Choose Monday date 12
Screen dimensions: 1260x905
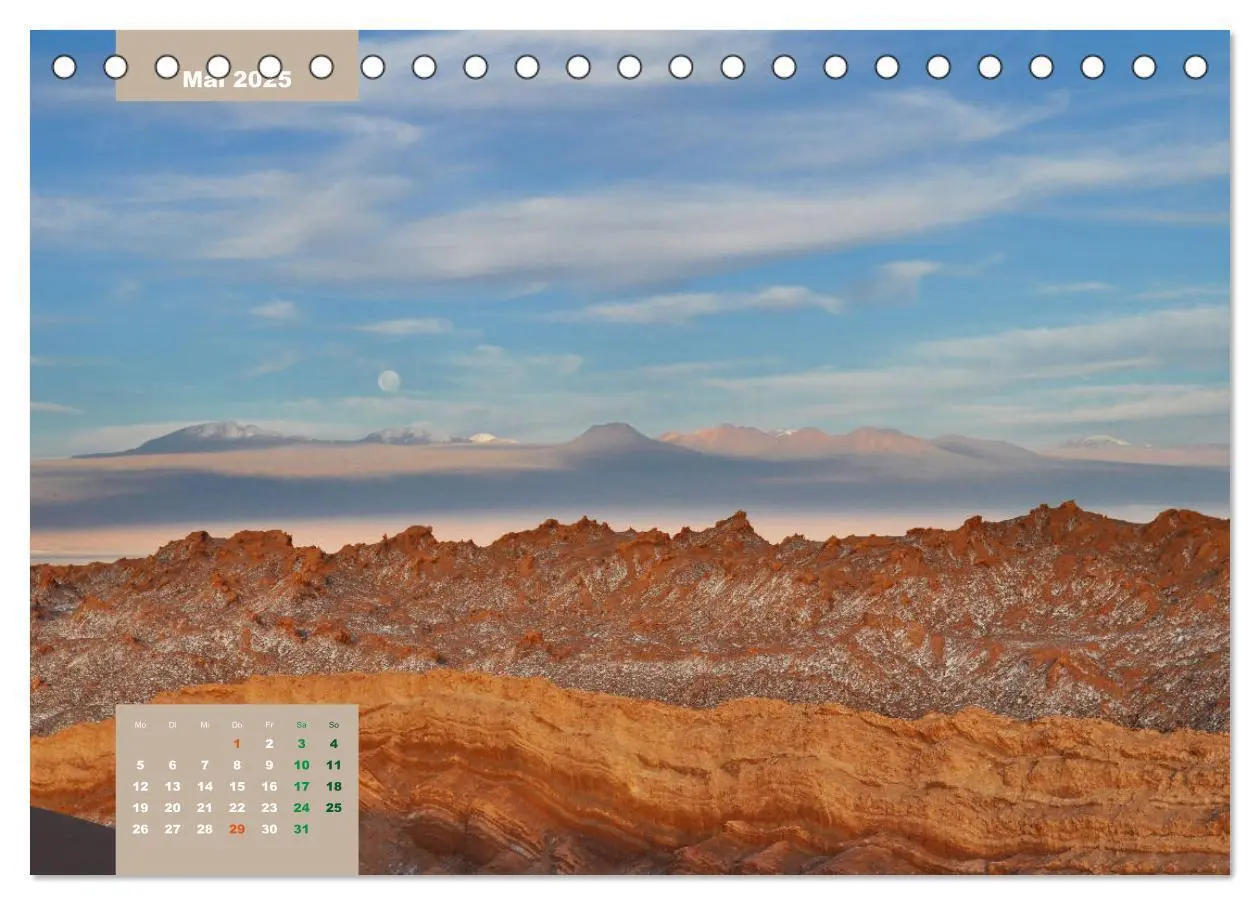(x=140, y=787)
